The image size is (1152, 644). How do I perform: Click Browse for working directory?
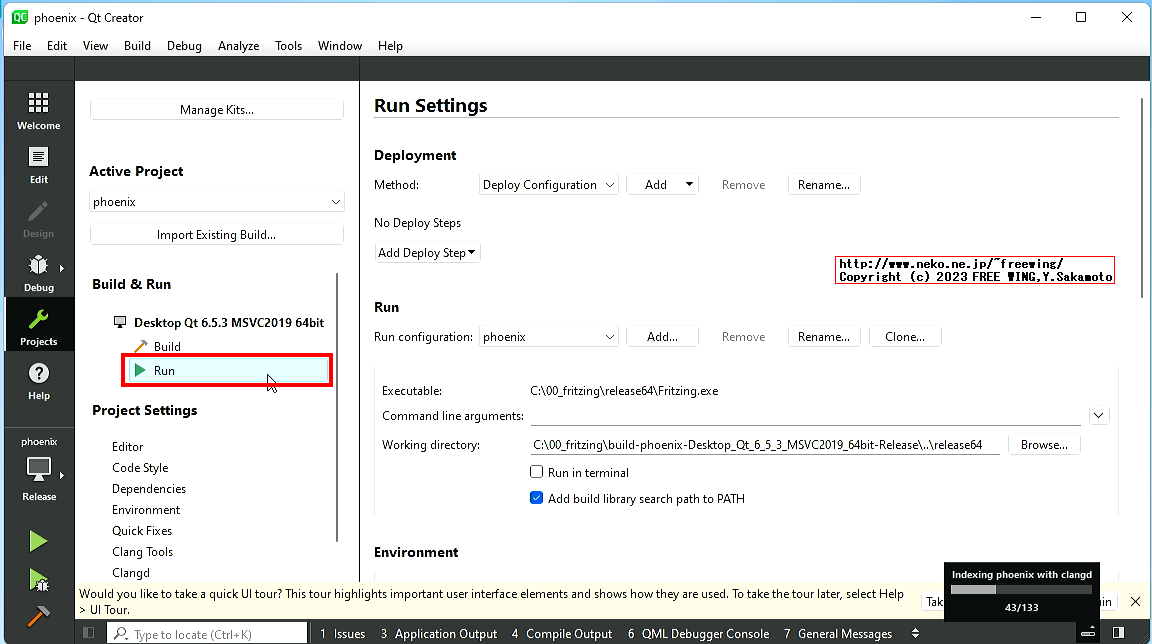click(1044, 445)
